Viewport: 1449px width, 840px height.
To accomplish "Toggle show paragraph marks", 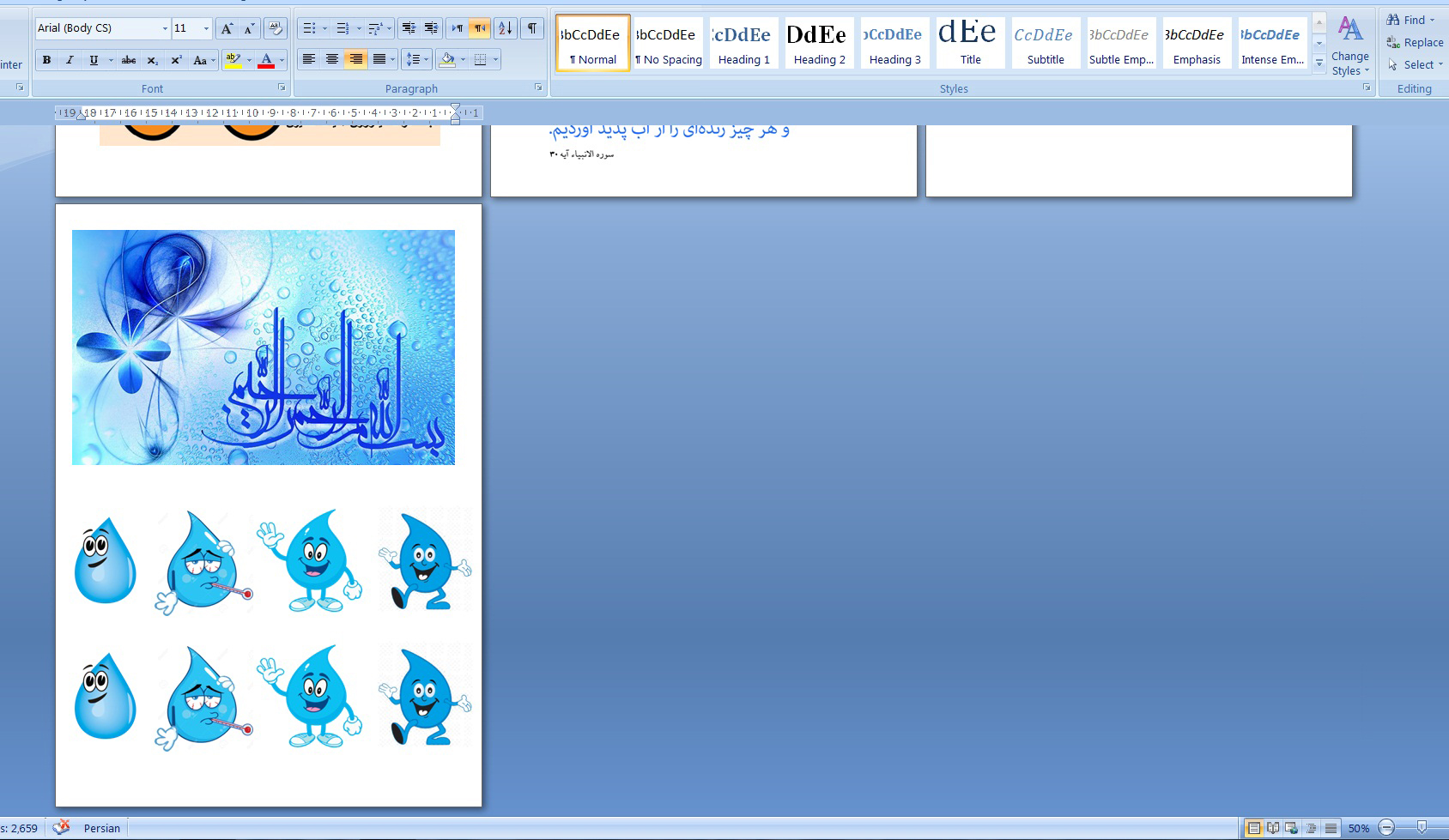I will tap(532, 28).
